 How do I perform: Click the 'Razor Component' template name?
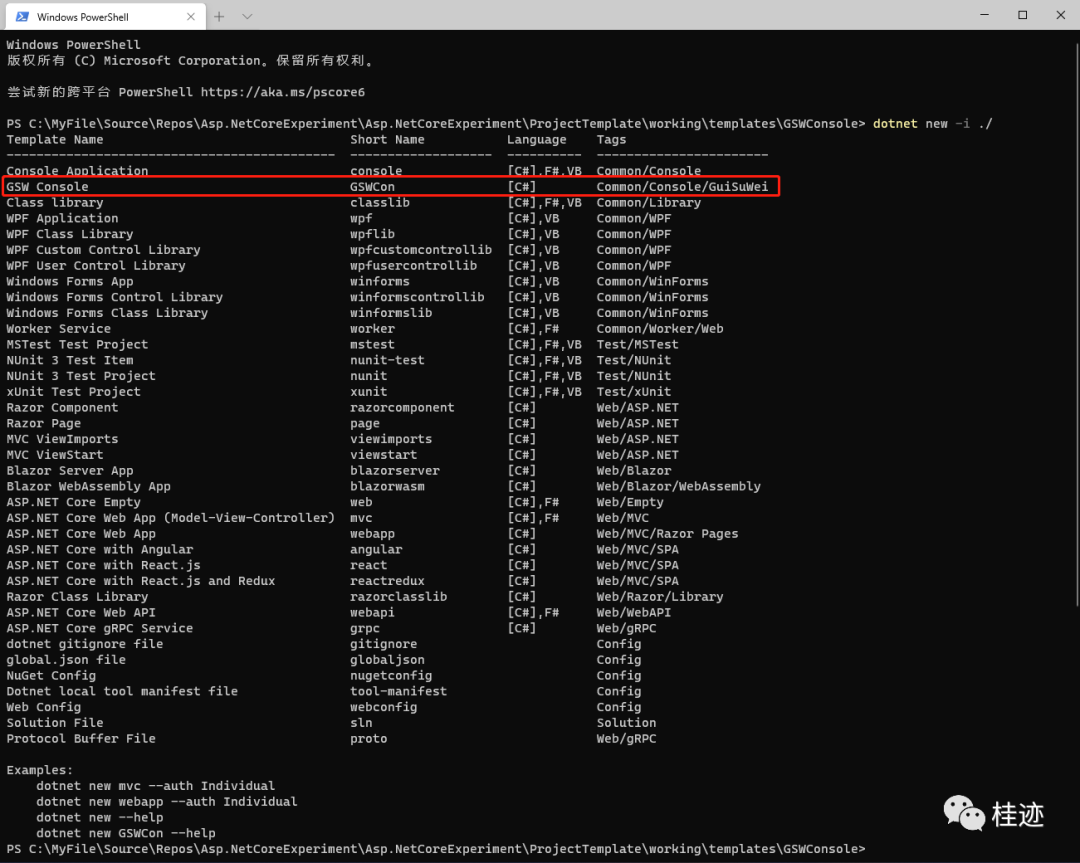pos(63,408)
